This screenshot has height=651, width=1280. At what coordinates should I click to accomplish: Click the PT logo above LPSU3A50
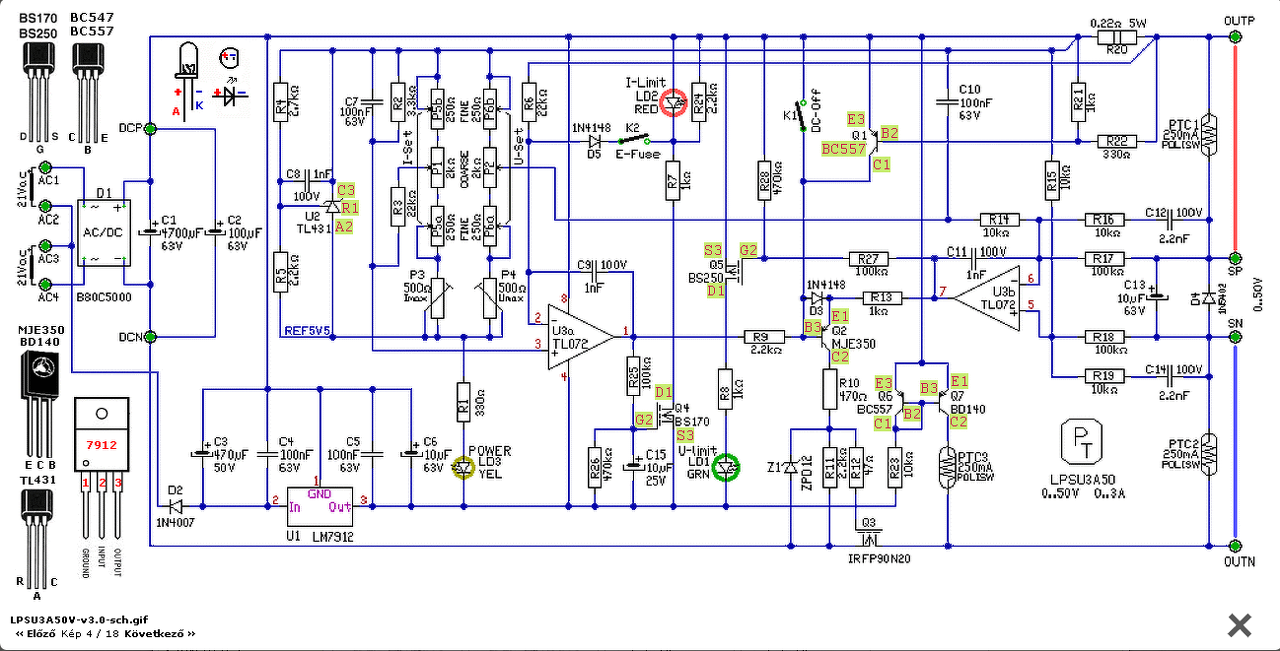pyautogui.click(x=1083, y=440)
